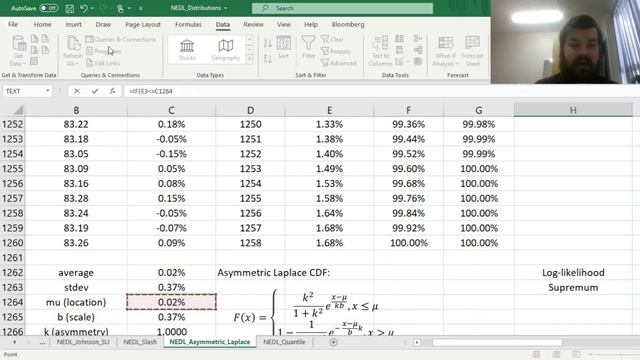Viewport: 640px width, 360px height.
Task: Click the Select All corner triangle
Action: click(18, 110)
